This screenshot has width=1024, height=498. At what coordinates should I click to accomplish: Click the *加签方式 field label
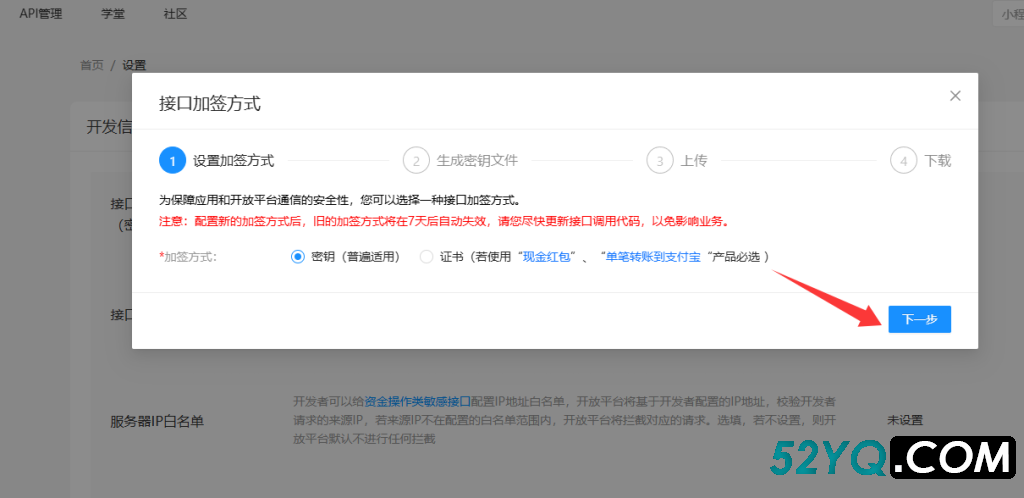187,257
